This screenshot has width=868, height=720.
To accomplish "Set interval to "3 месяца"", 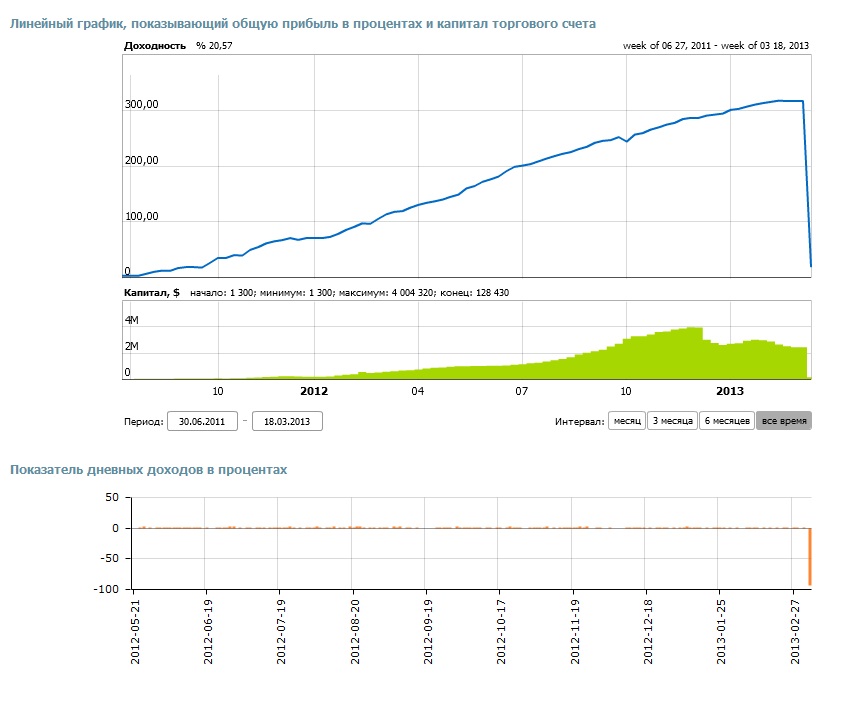I will [x=672, y=421].
